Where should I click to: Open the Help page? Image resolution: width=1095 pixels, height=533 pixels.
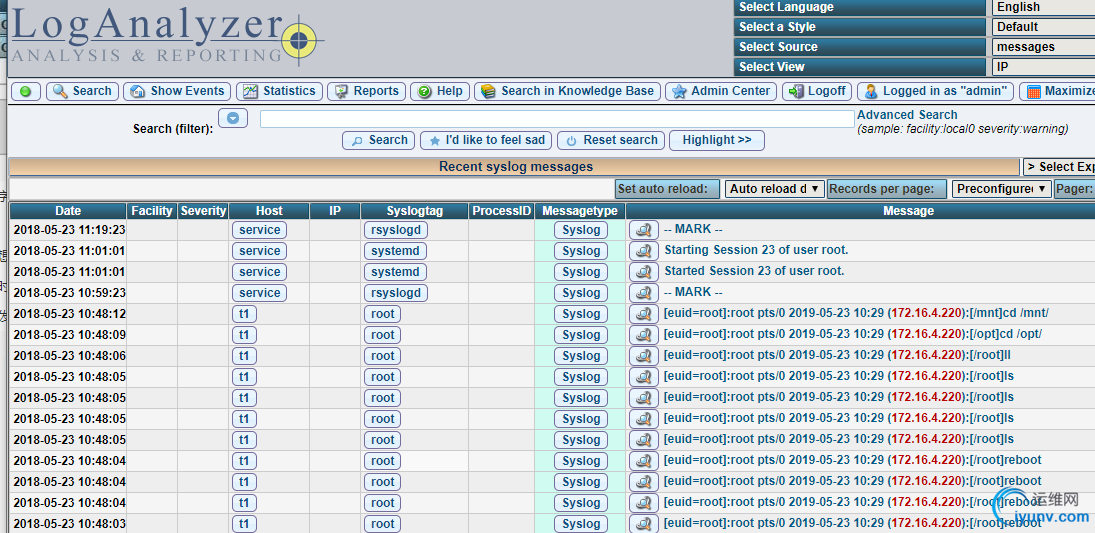[x=440, y=92]
